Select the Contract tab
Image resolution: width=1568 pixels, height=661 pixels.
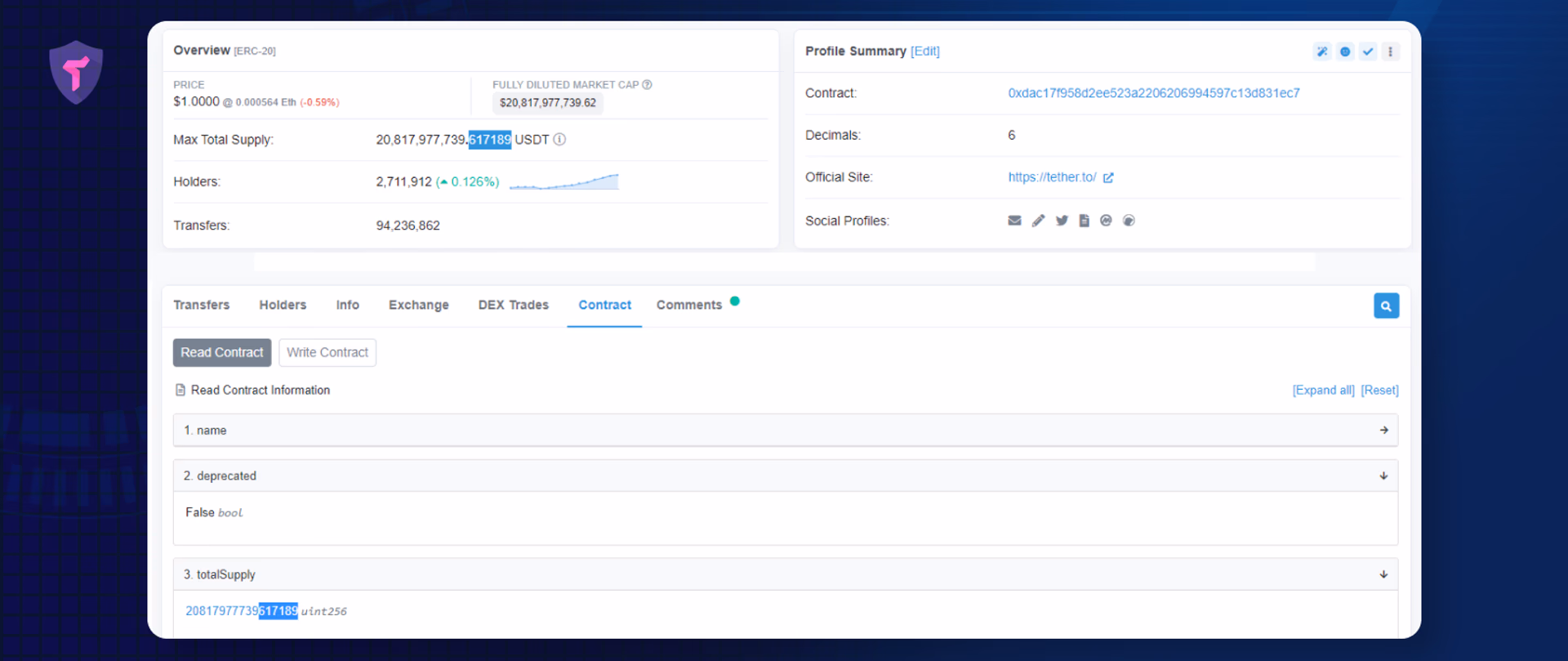(605, 305)
